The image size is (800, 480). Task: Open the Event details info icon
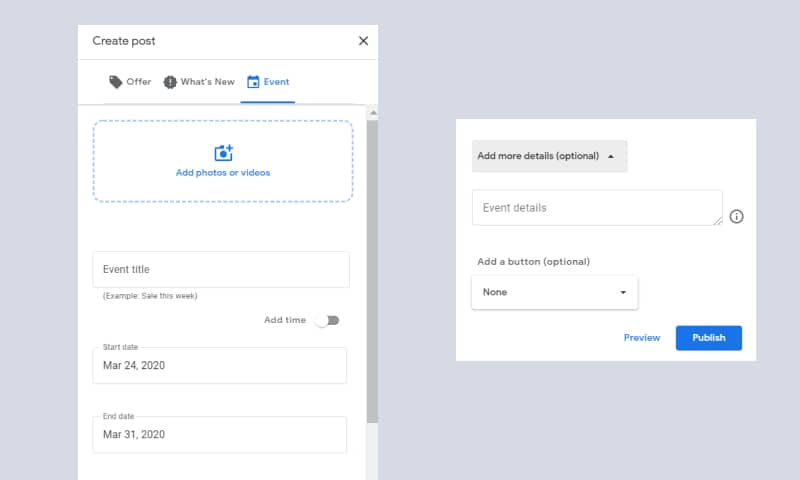[736, 217]
